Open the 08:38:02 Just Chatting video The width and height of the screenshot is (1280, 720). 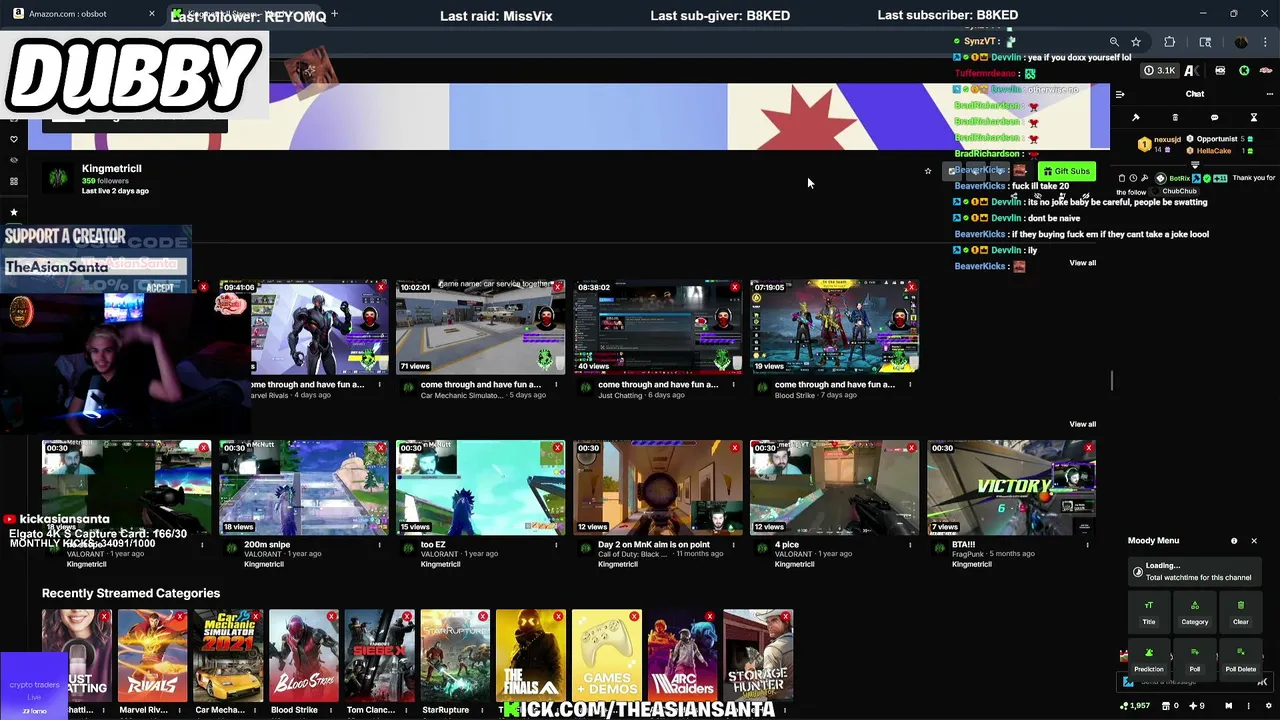tap(657, 326)
